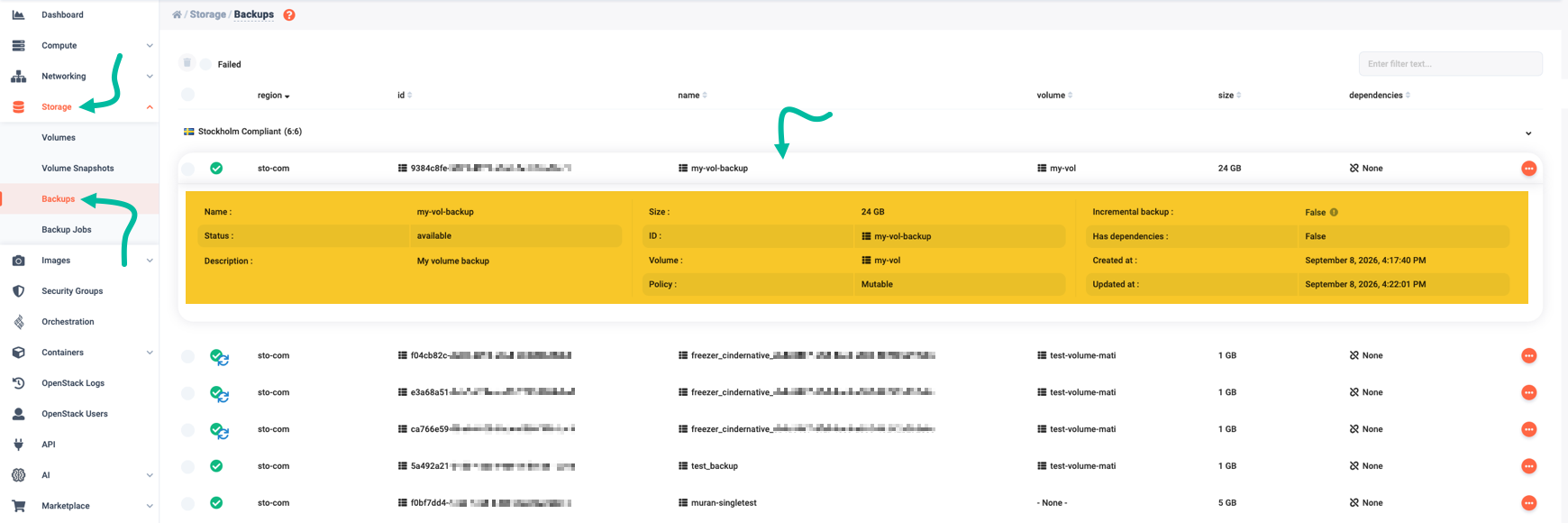This screenshot has width=1568, height=523.
Task: Open Backup Jobs page
Action: 67,229
